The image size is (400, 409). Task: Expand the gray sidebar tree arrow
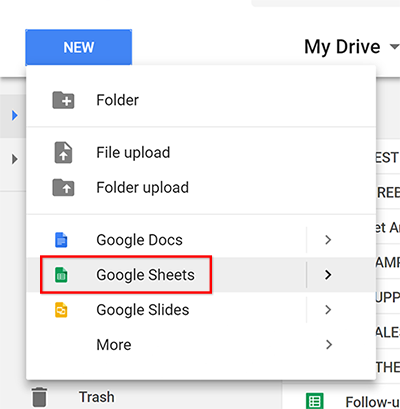[x=14, y=159]
